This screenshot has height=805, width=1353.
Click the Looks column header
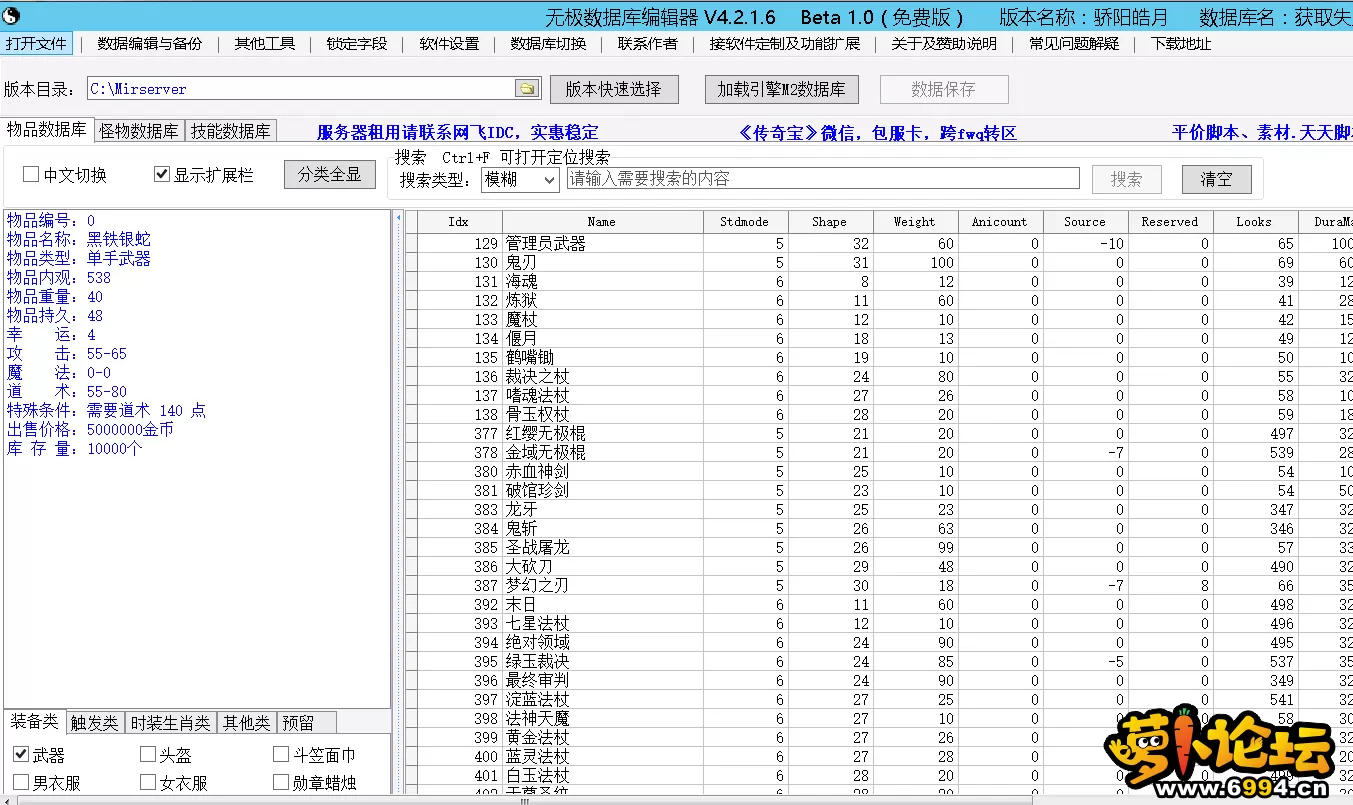(1255, 222)
